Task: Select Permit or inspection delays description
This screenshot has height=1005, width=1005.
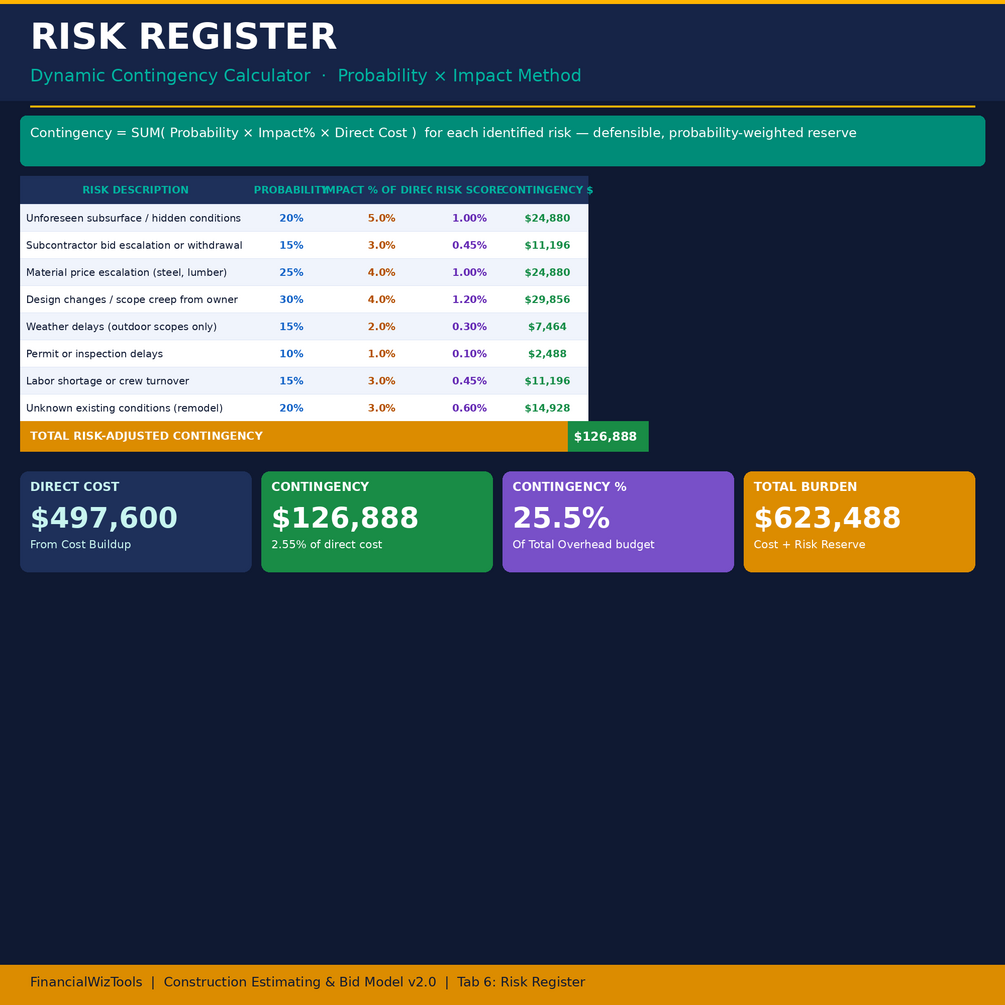Action: coord(94,354)
